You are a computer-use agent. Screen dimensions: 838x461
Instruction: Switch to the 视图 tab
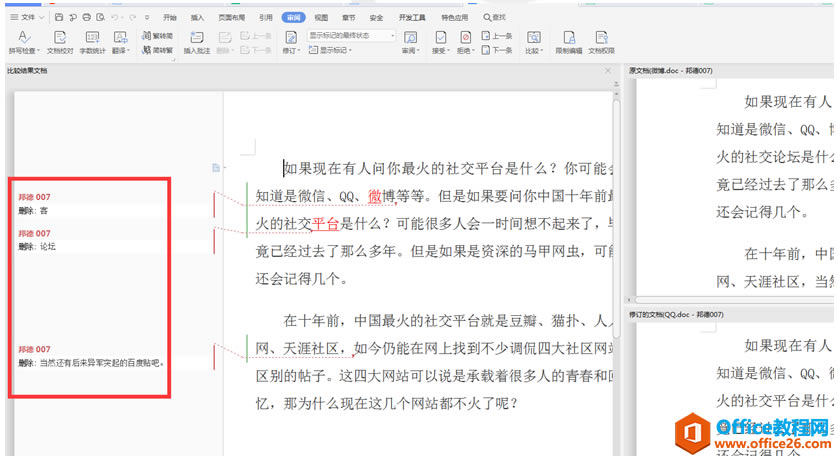pos(321,17)
